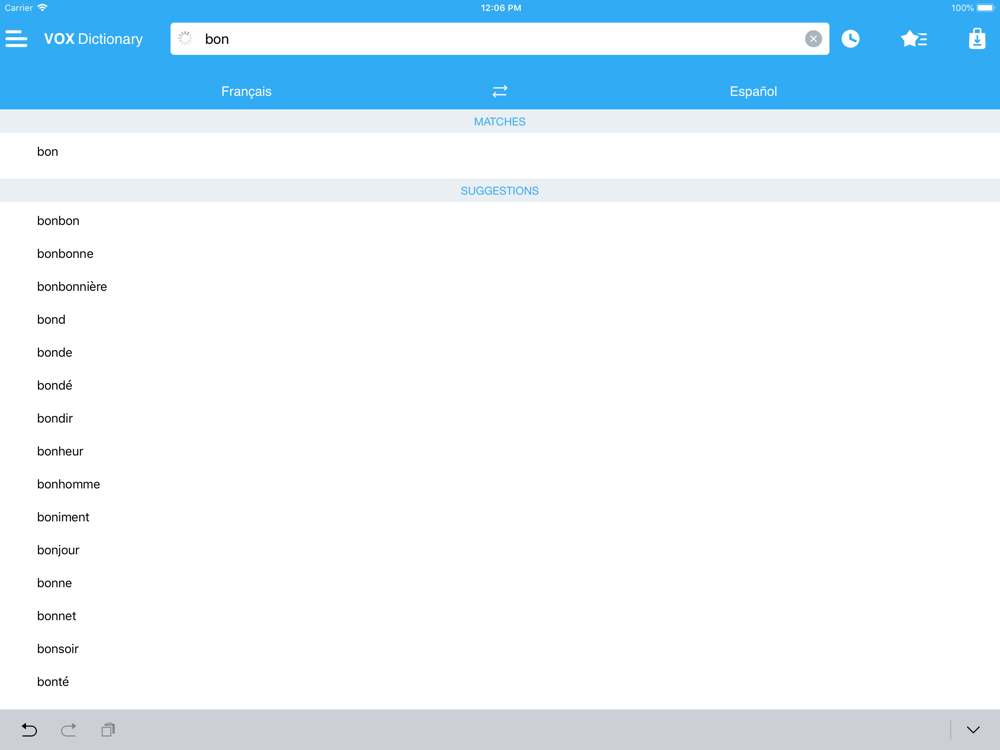Pick the suggestion bonté
The image size is (1000, 750).
(500, 682)
